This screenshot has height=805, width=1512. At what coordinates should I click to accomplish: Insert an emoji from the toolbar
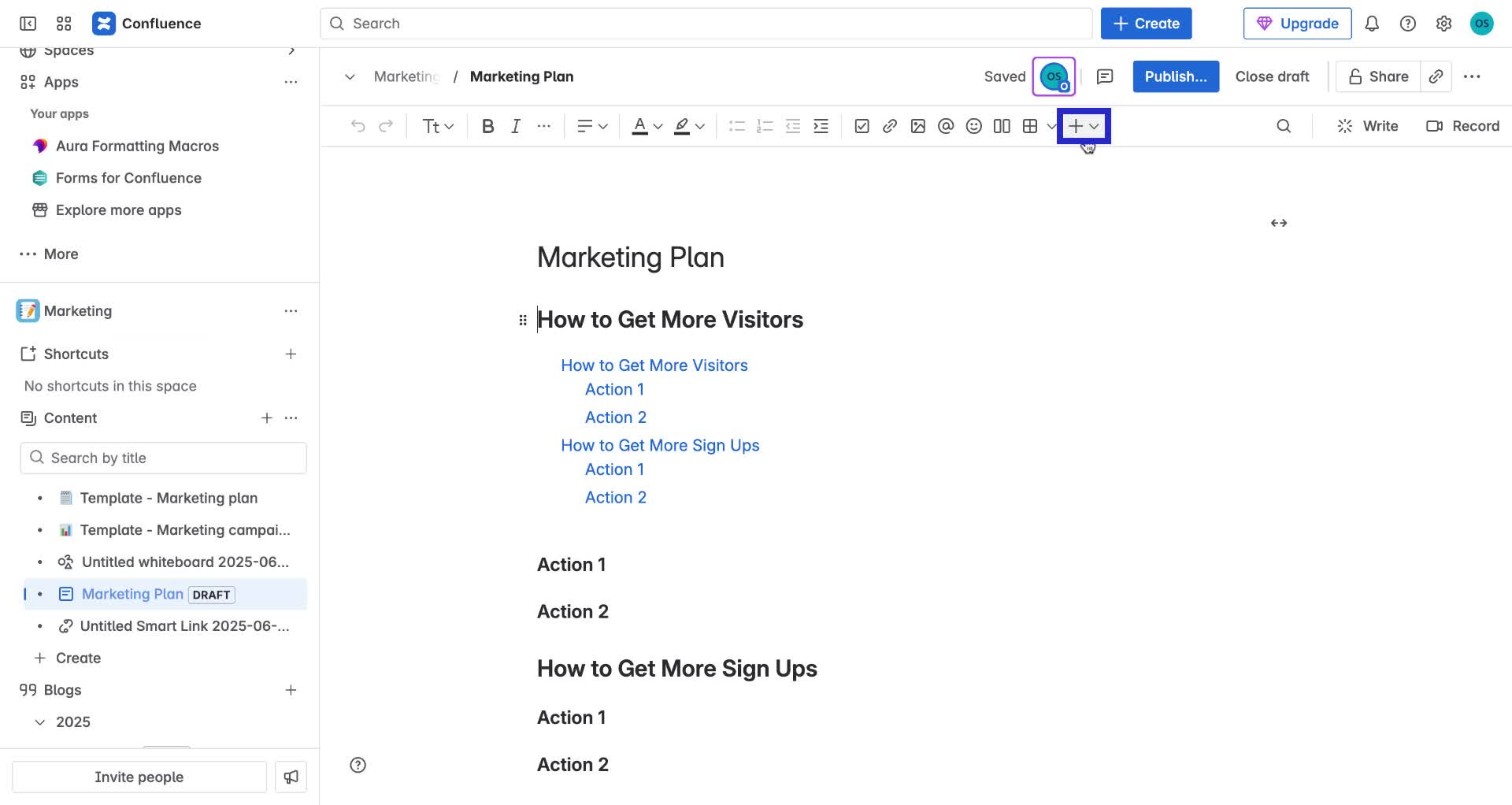pos(973,126)
